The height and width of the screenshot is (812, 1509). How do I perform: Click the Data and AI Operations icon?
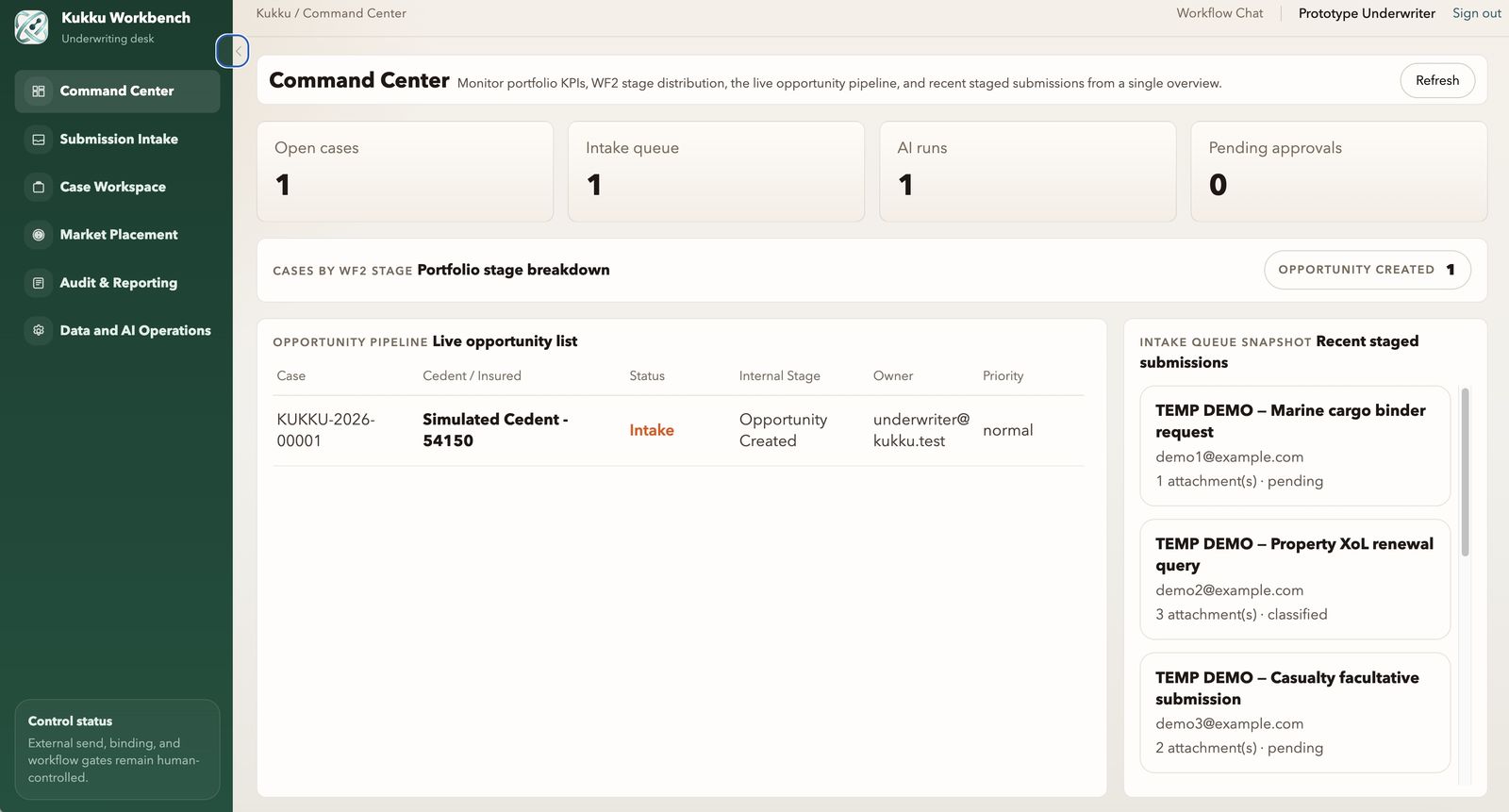click(x=39, y=330)
